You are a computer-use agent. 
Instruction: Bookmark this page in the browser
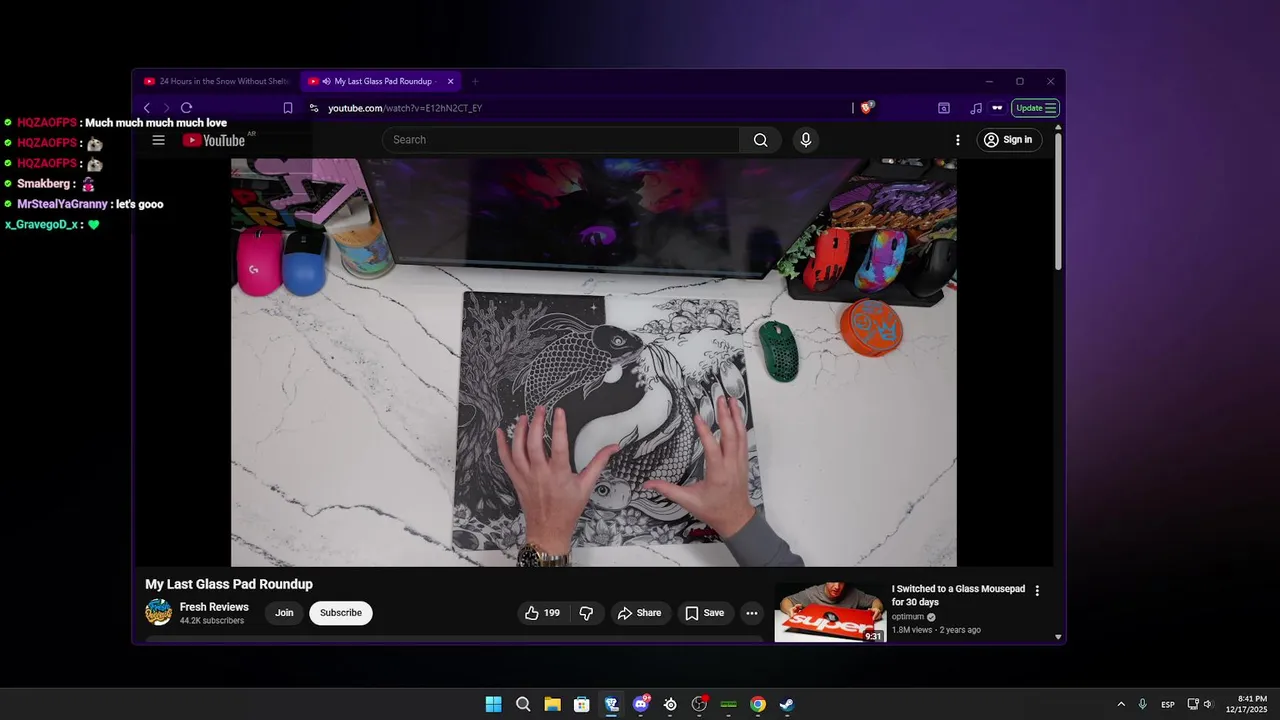click(x=288, y=108)
